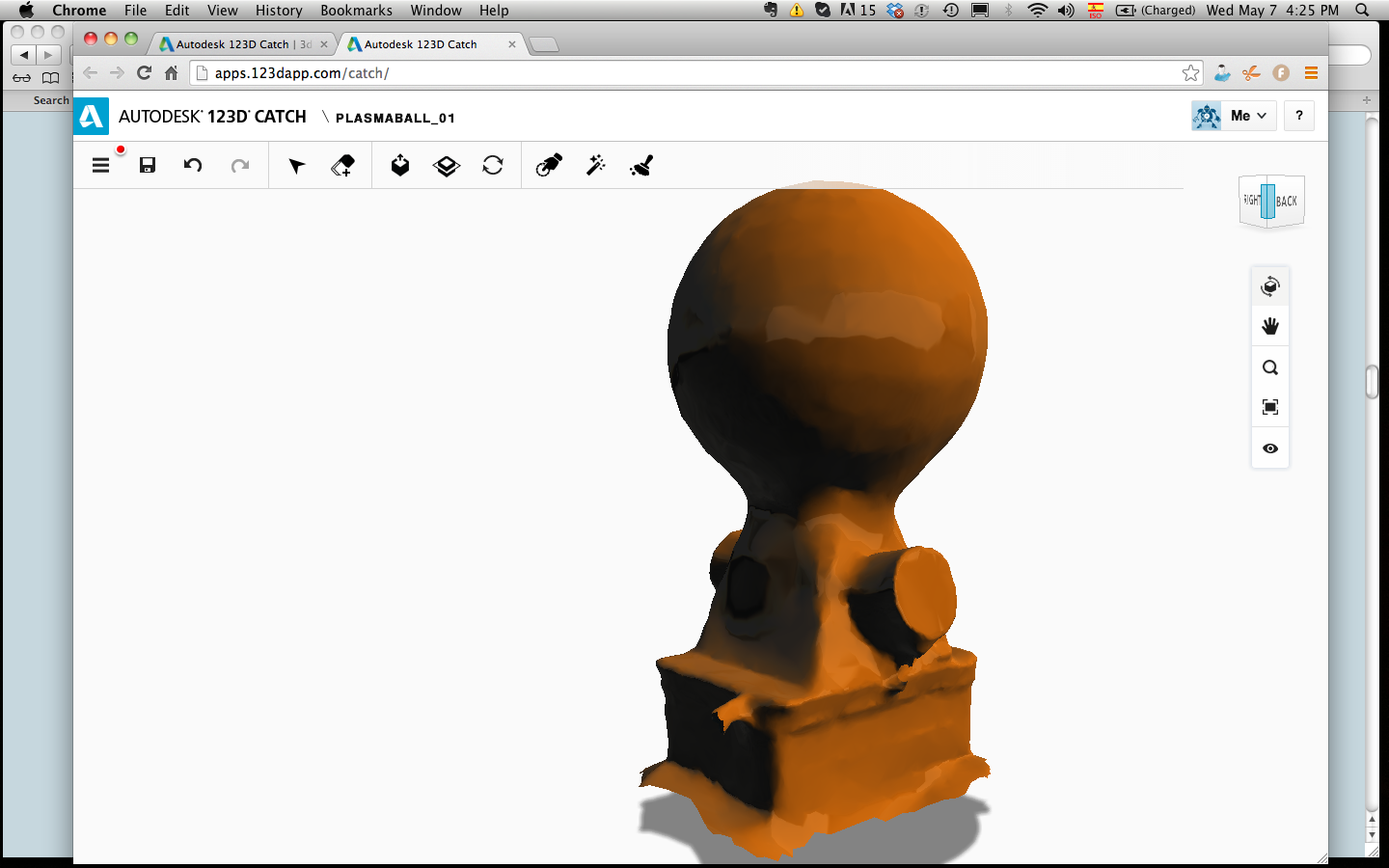Click the back-window vertical scrollbar handle
The height and width of the screenshot is (868, 1389).
1372,382
